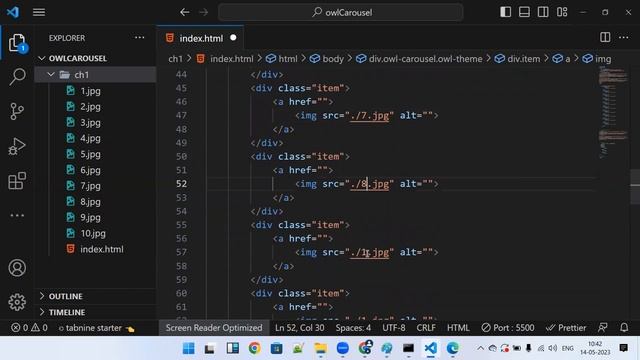This screenshot has width=640, height=360.
Task: Open editor More Actions ellipsis
Action: point(624,38)
